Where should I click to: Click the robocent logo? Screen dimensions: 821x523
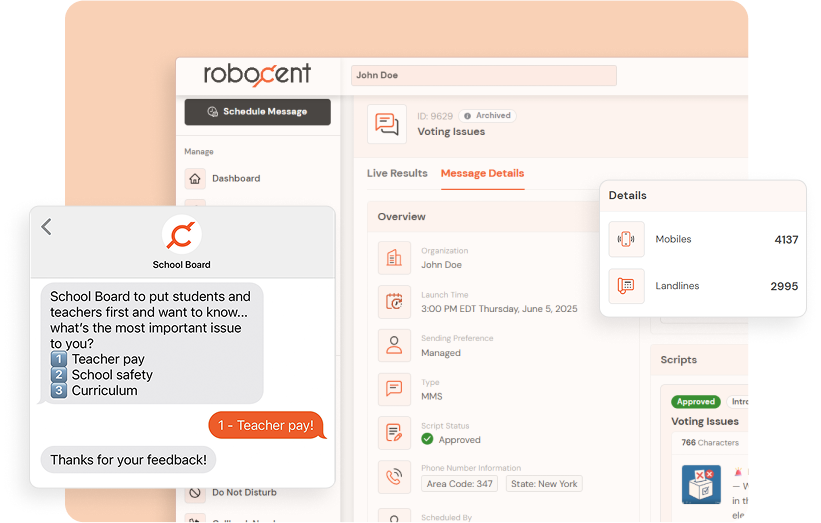257,74
